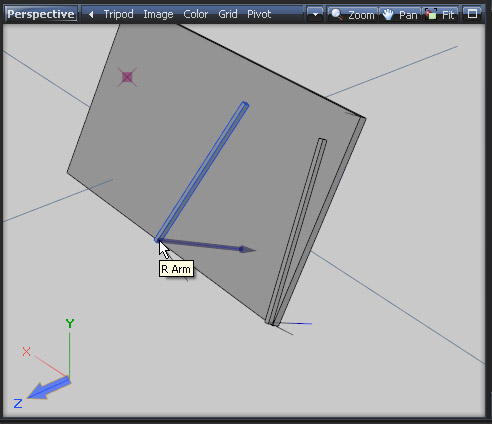Open the Tripod menu
Image resolution: width=492 pixels, height=424 pixels.
tap(118, 14)
